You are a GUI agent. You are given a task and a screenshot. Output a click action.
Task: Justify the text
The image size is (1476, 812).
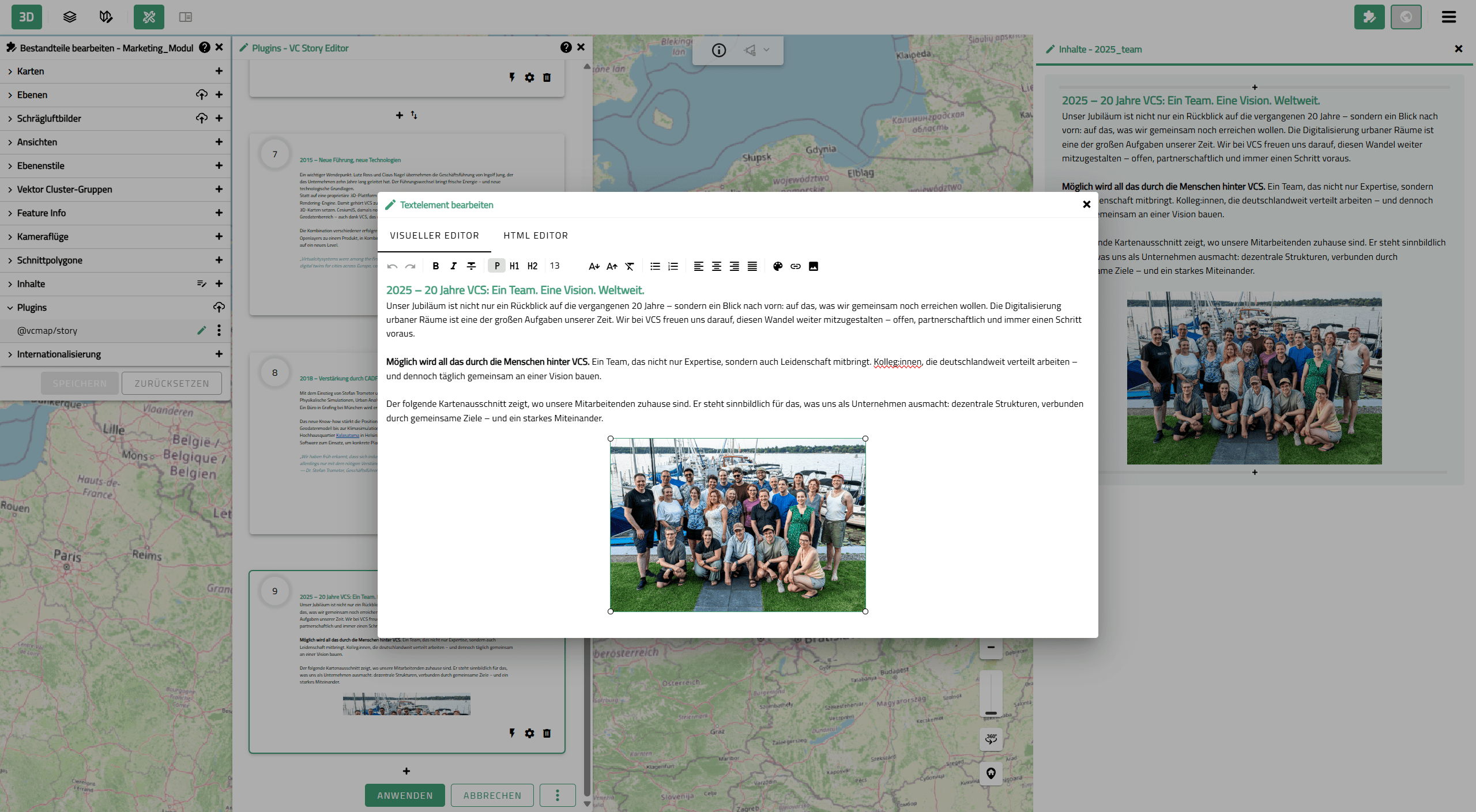click(x=752, y=266)
